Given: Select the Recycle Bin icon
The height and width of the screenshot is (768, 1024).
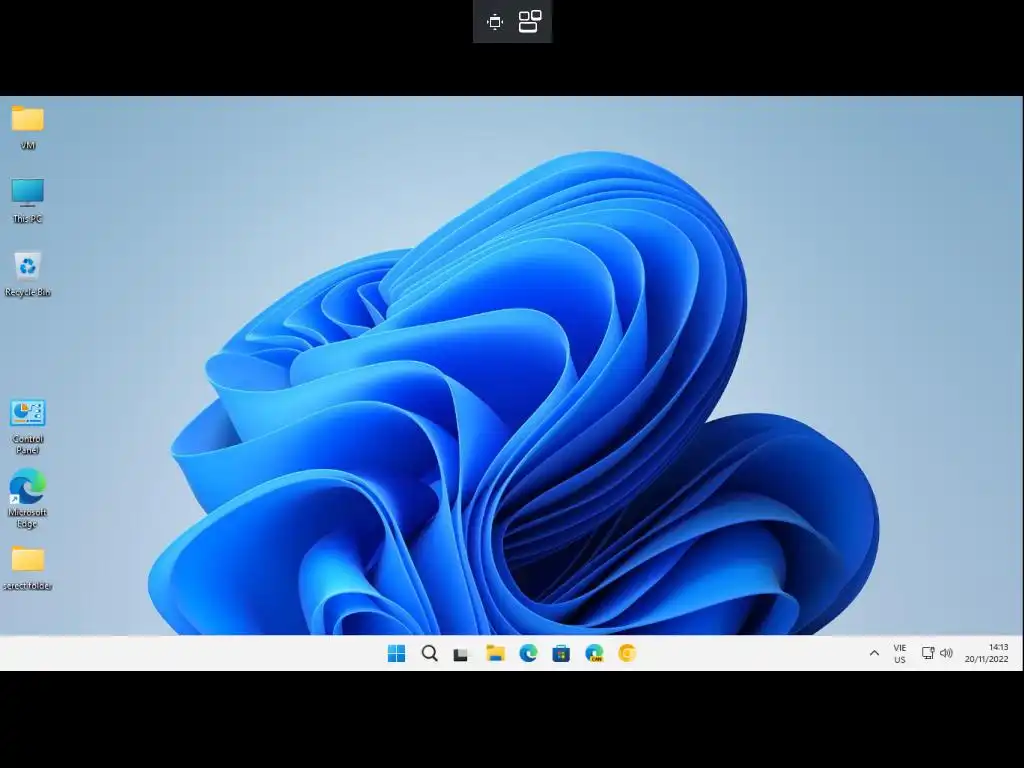Looking at the screenshot, I should pyautogui.click(x=27, y=274).
